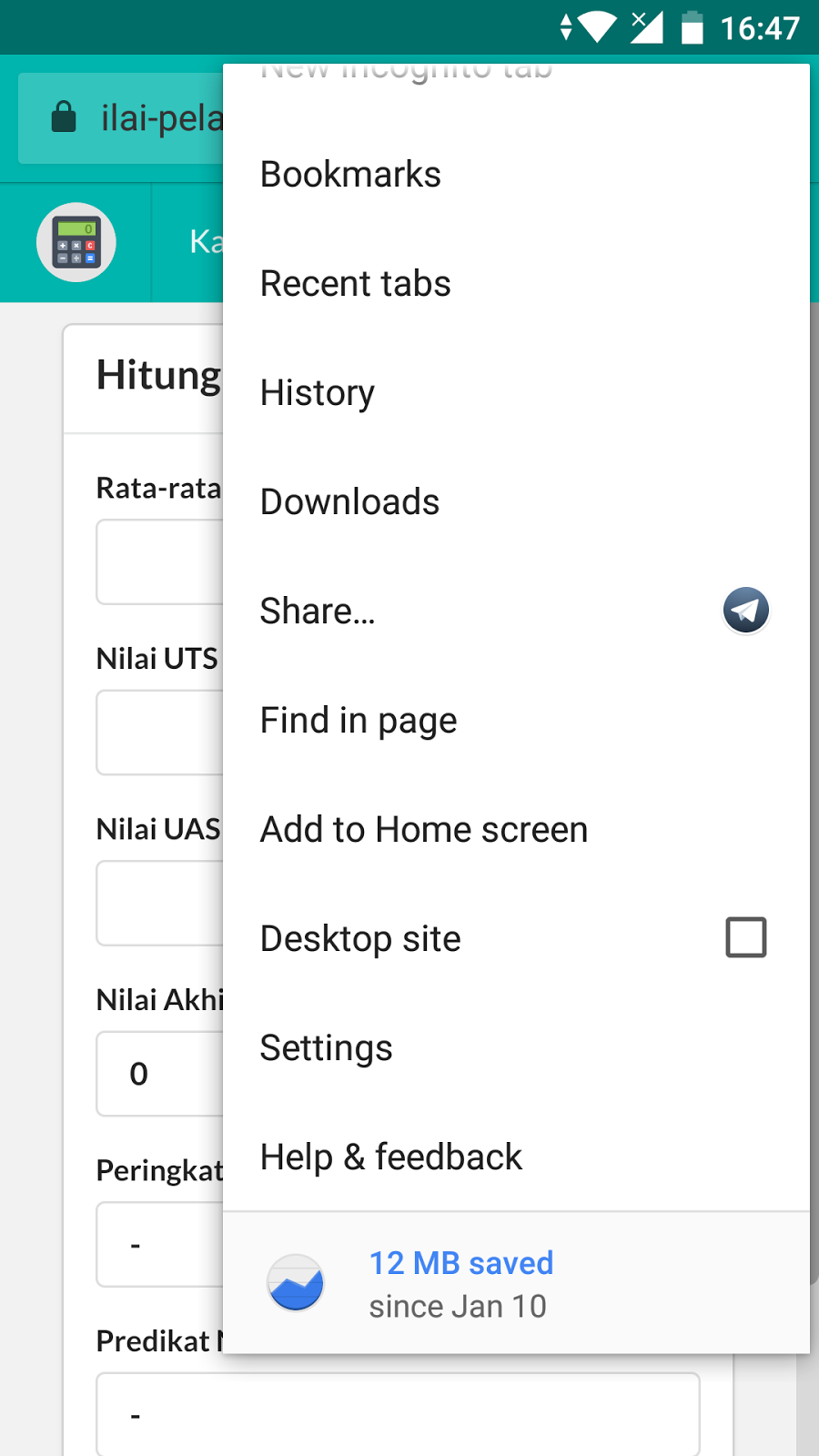Tap the secure lock icon in address bar
Screen dimensions: 819x1456
tap(64, 117)
